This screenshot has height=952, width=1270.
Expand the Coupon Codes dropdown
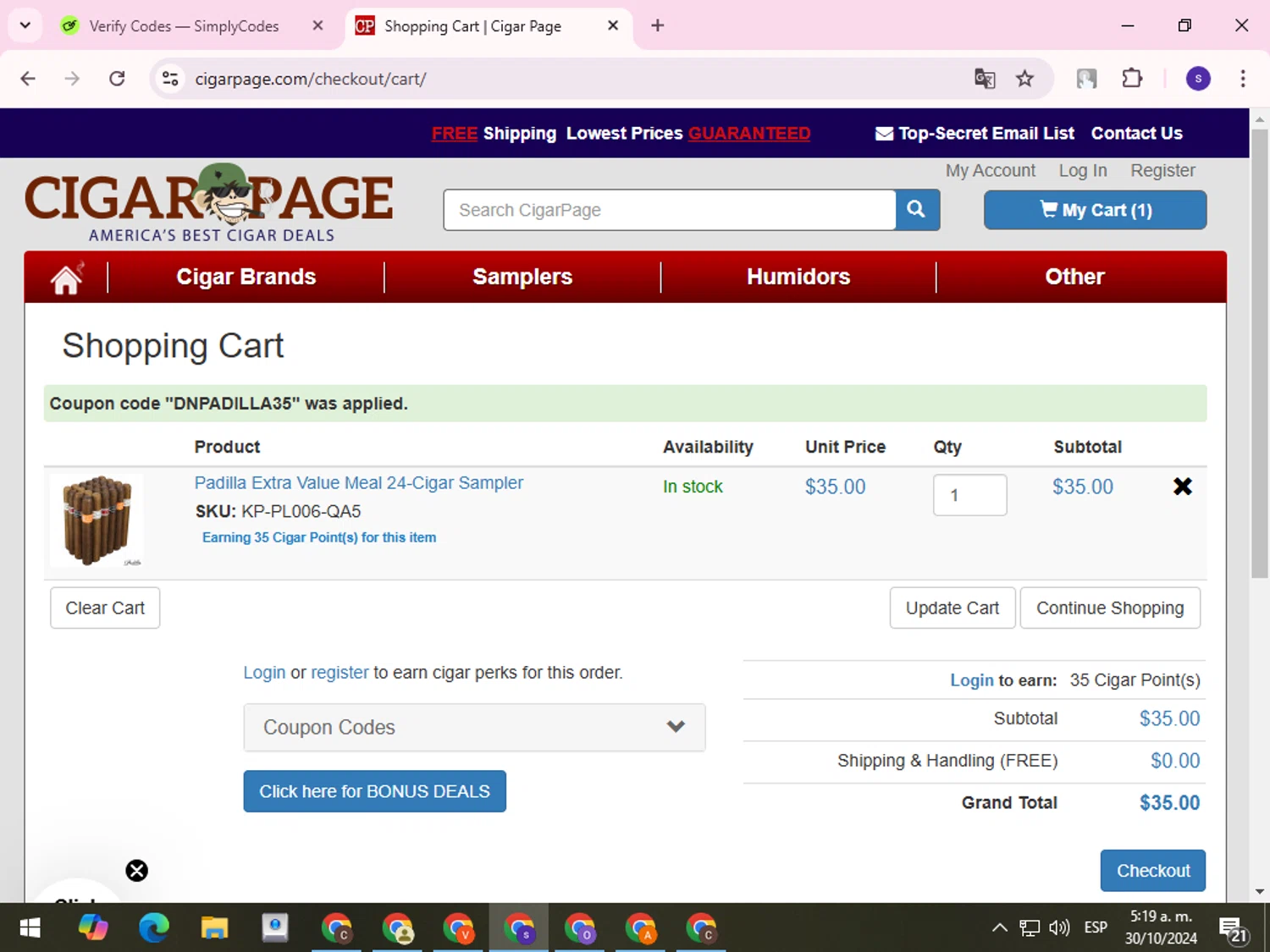(x=474, y=727)
